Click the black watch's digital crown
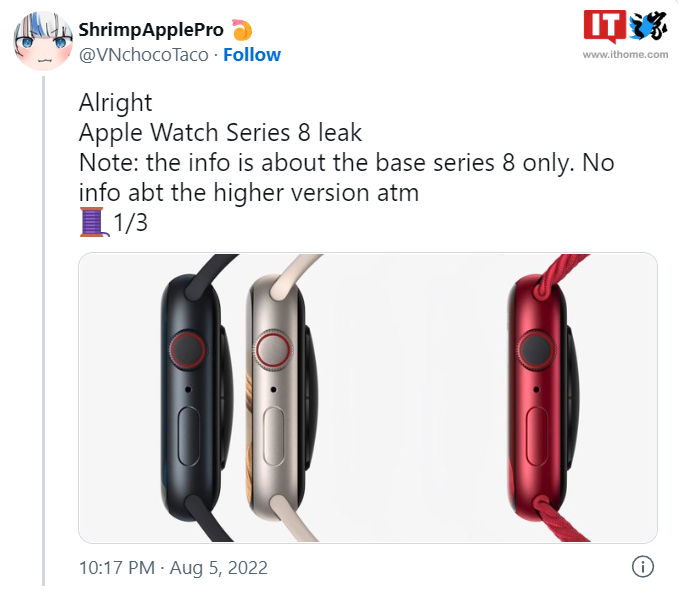This screenshot has height=591, width=678. click(x=187, y=350)
